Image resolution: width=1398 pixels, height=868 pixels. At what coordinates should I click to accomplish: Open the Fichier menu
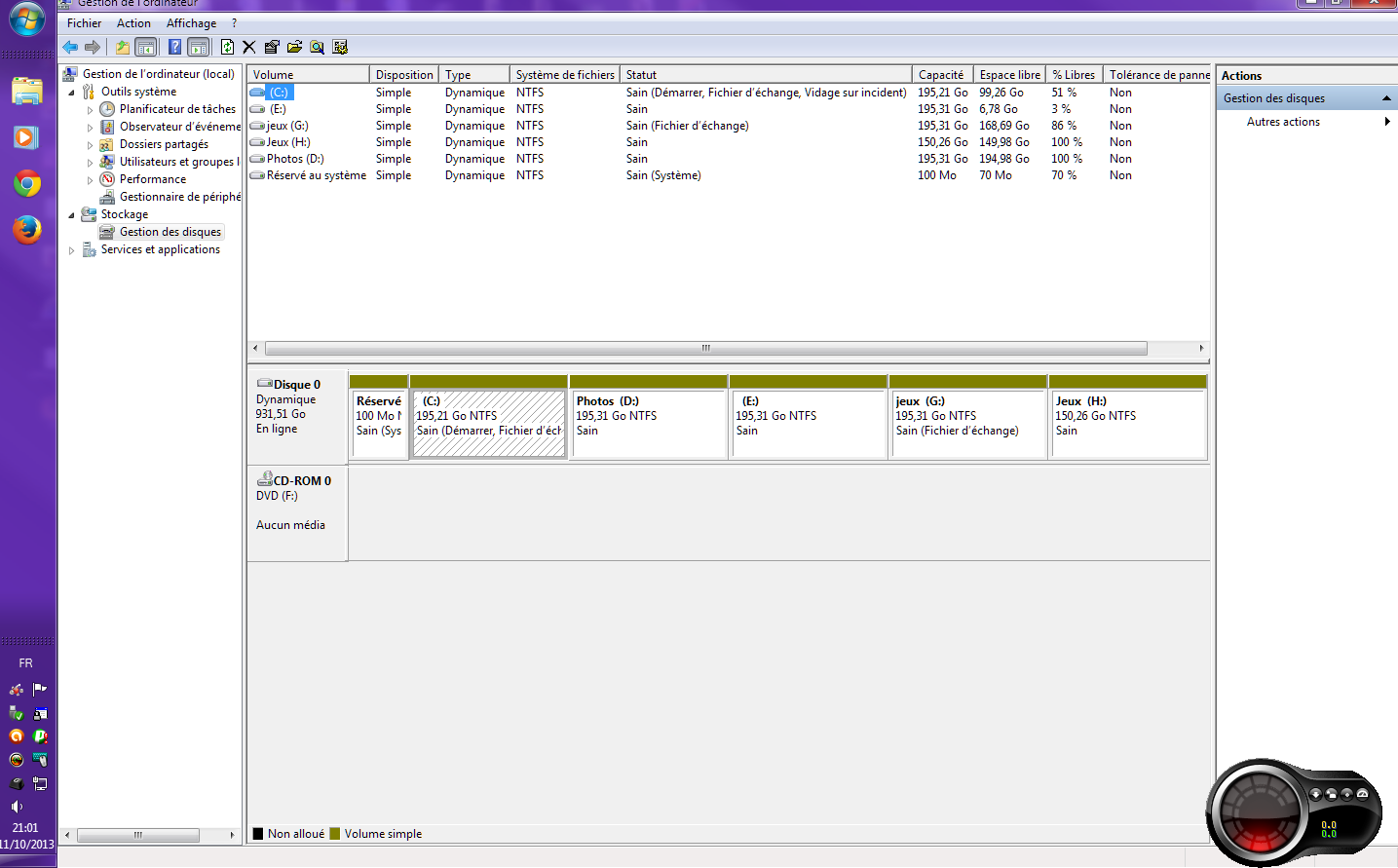pos(84,23)
